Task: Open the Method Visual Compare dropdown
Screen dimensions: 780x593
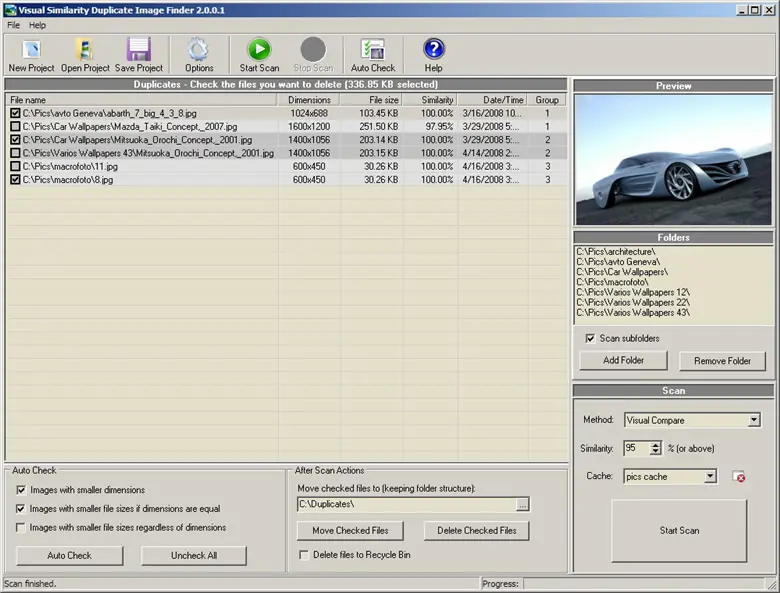Action: (754, 420)
